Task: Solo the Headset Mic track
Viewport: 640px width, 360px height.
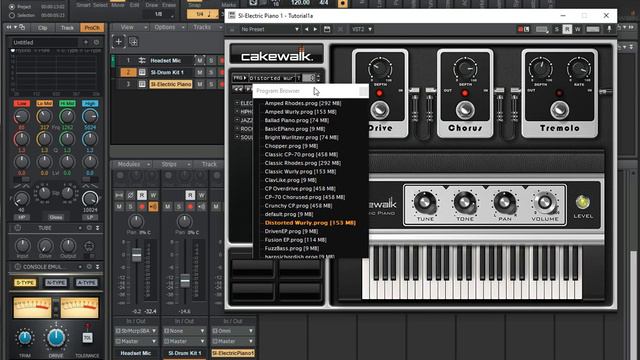Action: (x=211, y=60)
